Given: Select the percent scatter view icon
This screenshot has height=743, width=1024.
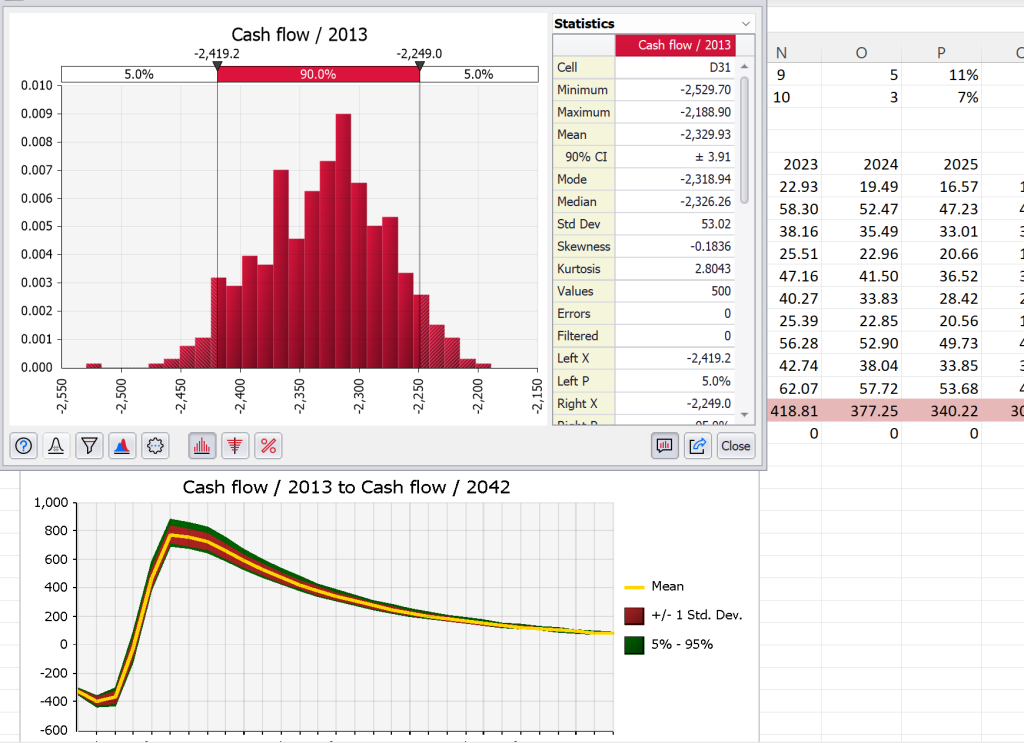Looking at the screenshot, I should click(268, 446).
